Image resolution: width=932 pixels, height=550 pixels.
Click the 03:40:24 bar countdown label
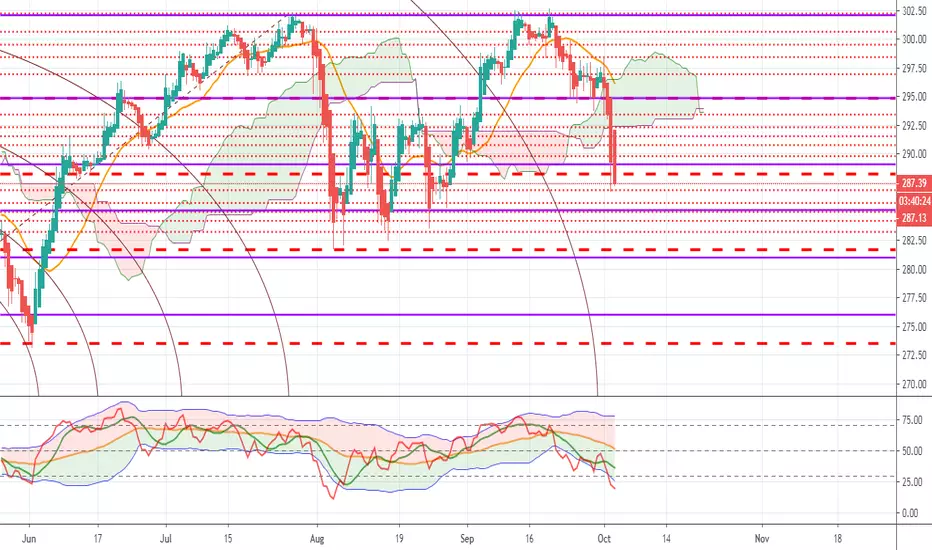click(914, 201)
